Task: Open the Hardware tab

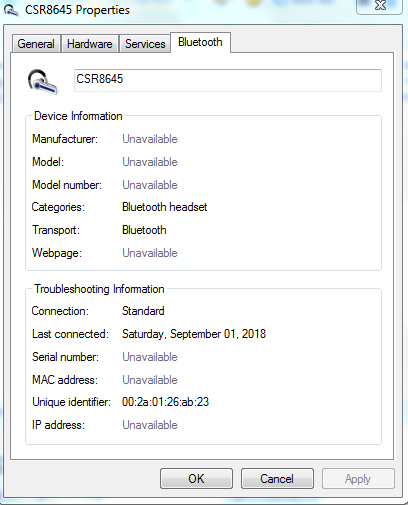Action: [89, 44]
